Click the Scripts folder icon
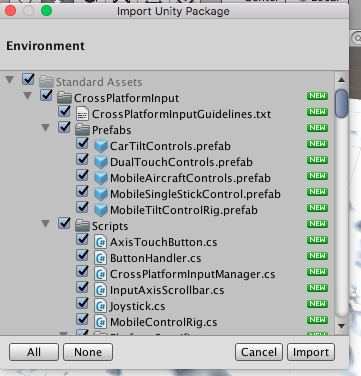Viewport: 361px width, 376px height. click(82, 226)
